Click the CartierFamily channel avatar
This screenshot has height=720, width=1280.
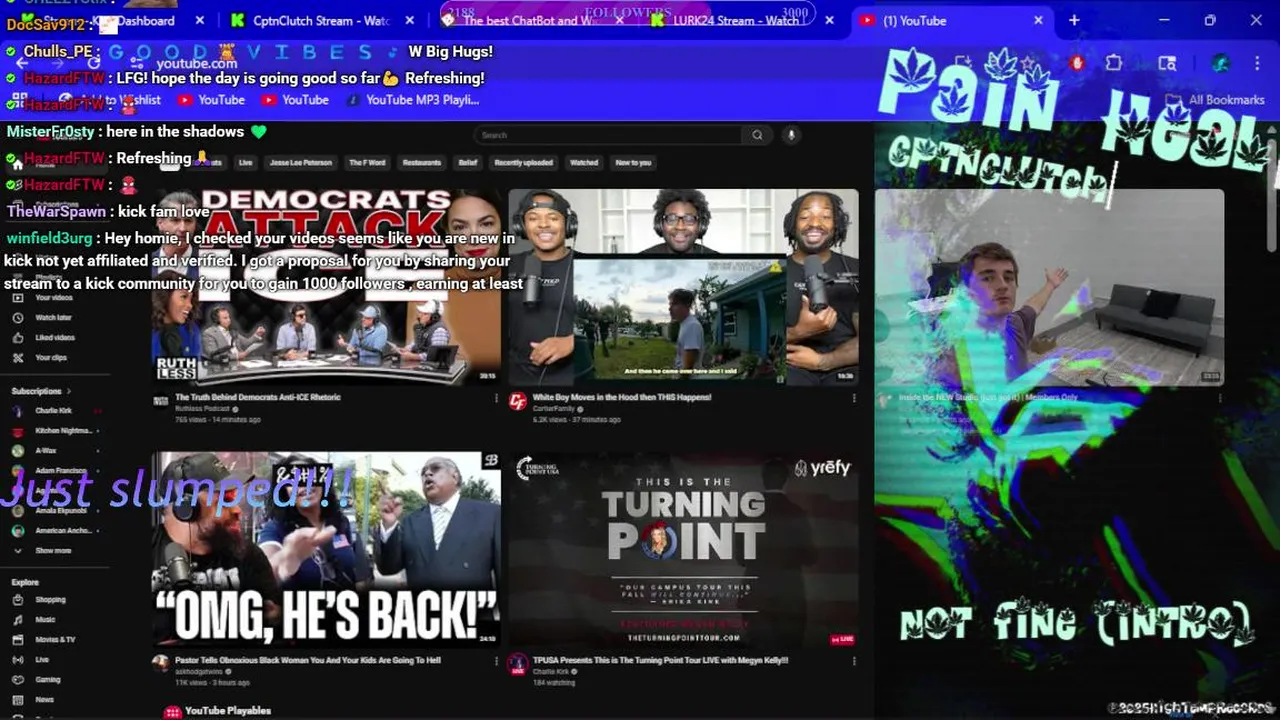pos(517,402)
